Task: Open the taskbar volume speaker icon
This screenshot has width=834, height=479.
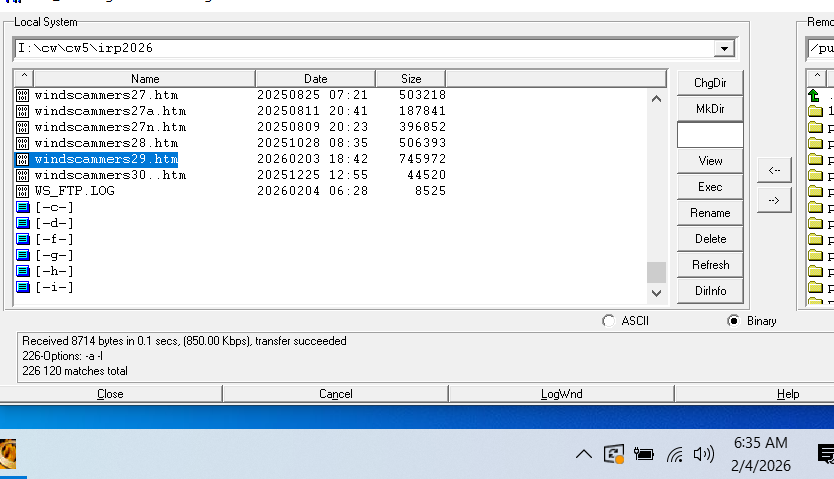Action: pos(704,454)
